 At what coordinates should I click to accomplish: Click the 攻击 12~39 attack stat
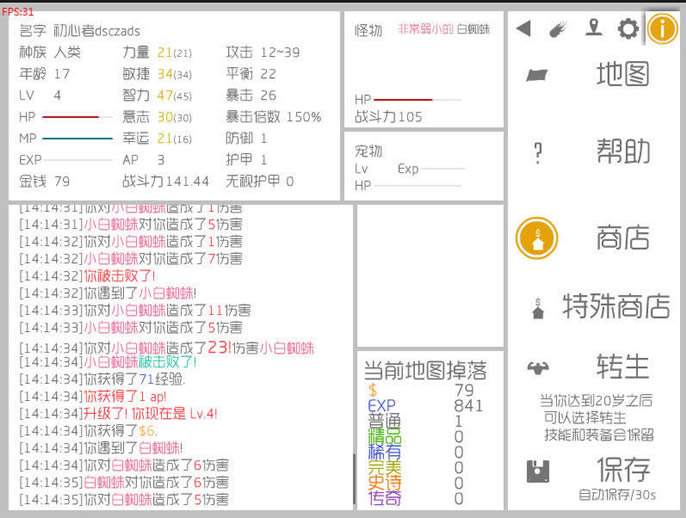point(262,52)
